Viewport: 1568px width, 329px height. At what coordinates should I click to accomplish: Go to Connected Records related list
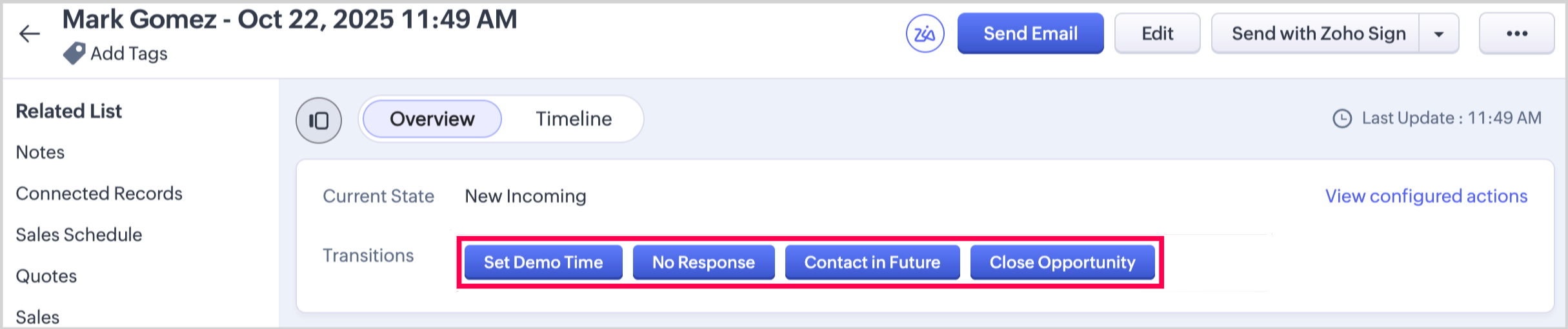pos(99,194)
